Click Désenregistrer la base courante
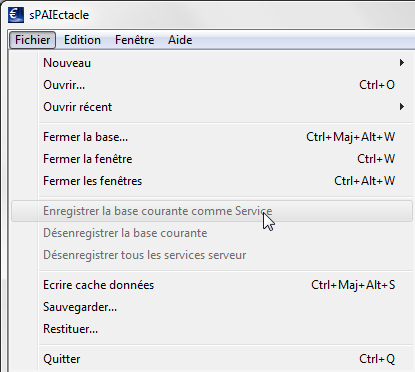 click(x=212, y=233)
